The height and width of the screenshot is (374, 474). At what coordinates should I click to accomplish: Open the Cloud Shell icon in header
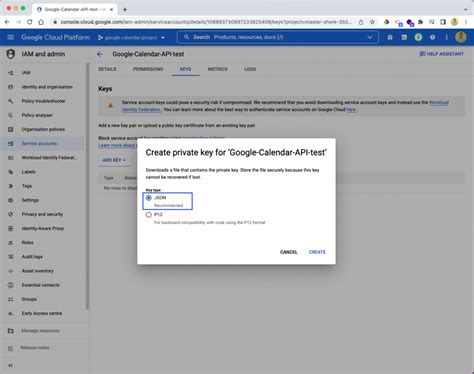click(x=404, y=37)
